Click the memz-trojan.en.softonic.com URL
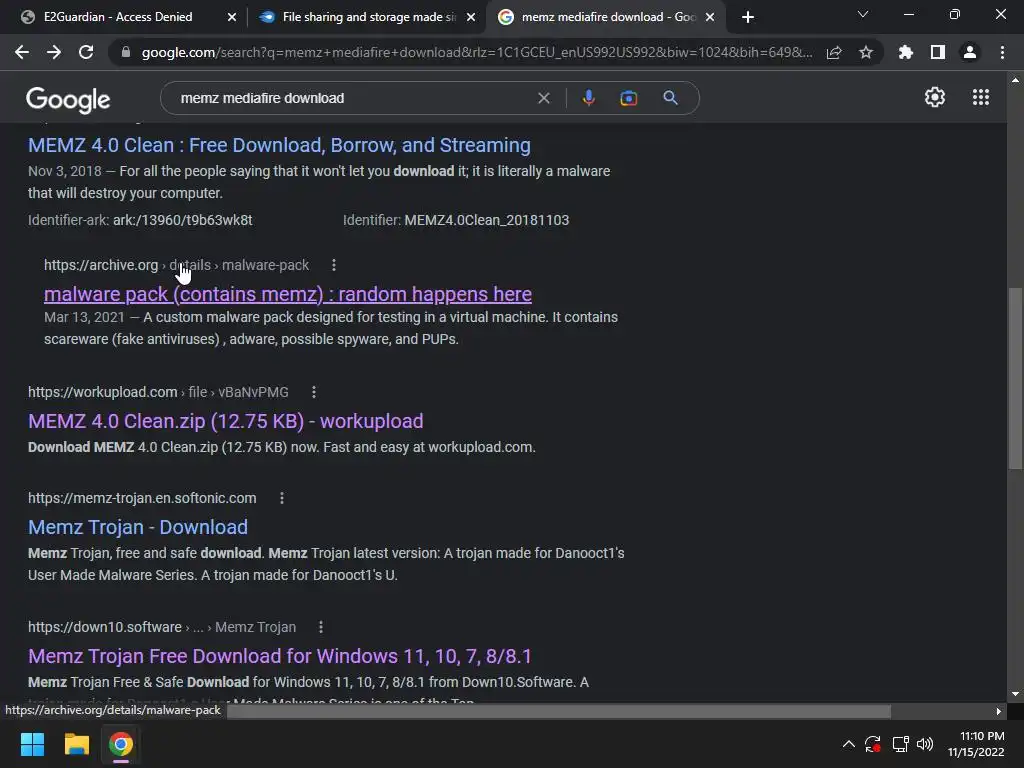Image resolution: width=1024 pixels, height=768 pixels. pyautogui.click(x=142, y=498)
